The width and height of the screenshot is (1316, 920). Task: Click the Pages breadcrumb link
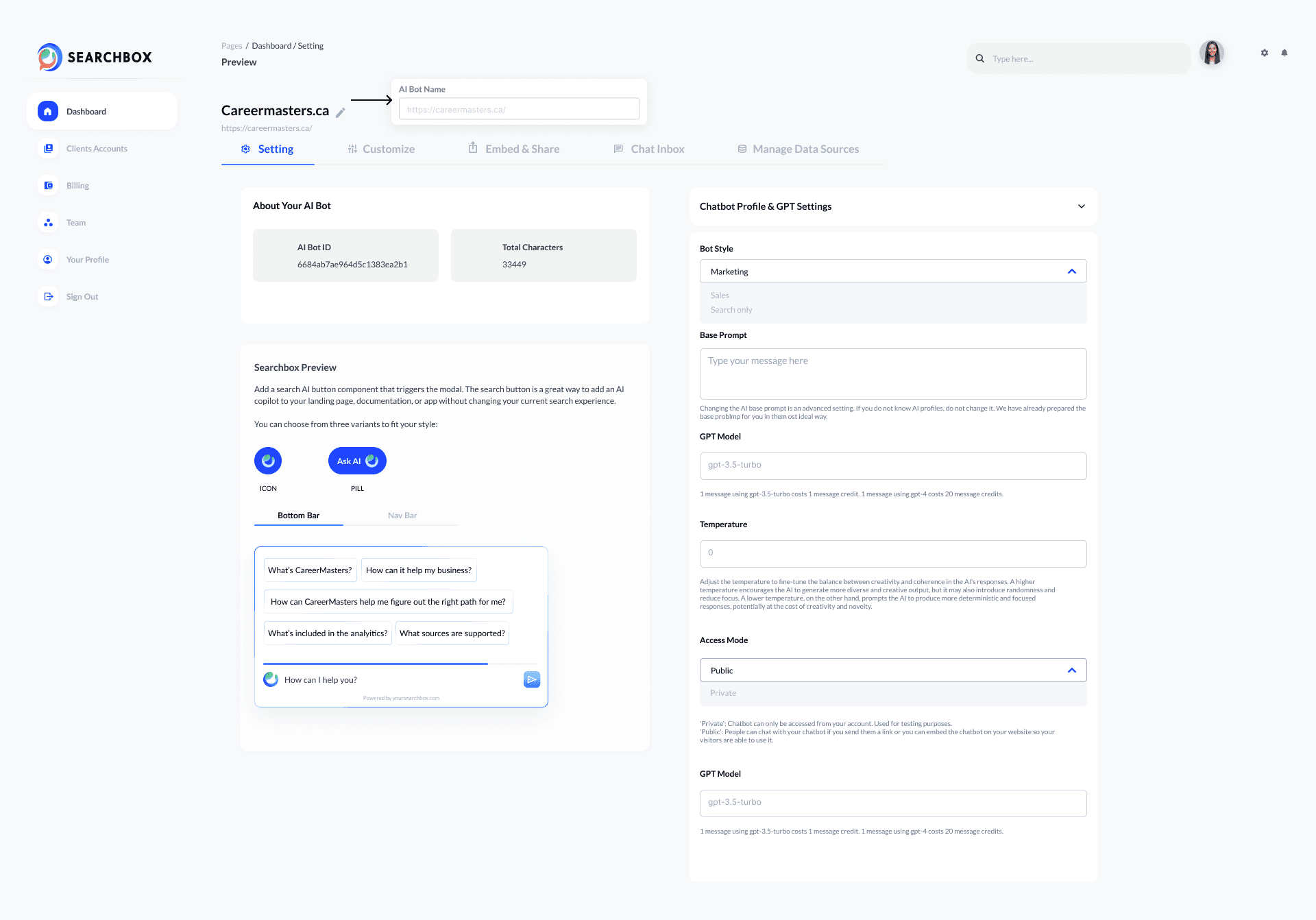232,46
